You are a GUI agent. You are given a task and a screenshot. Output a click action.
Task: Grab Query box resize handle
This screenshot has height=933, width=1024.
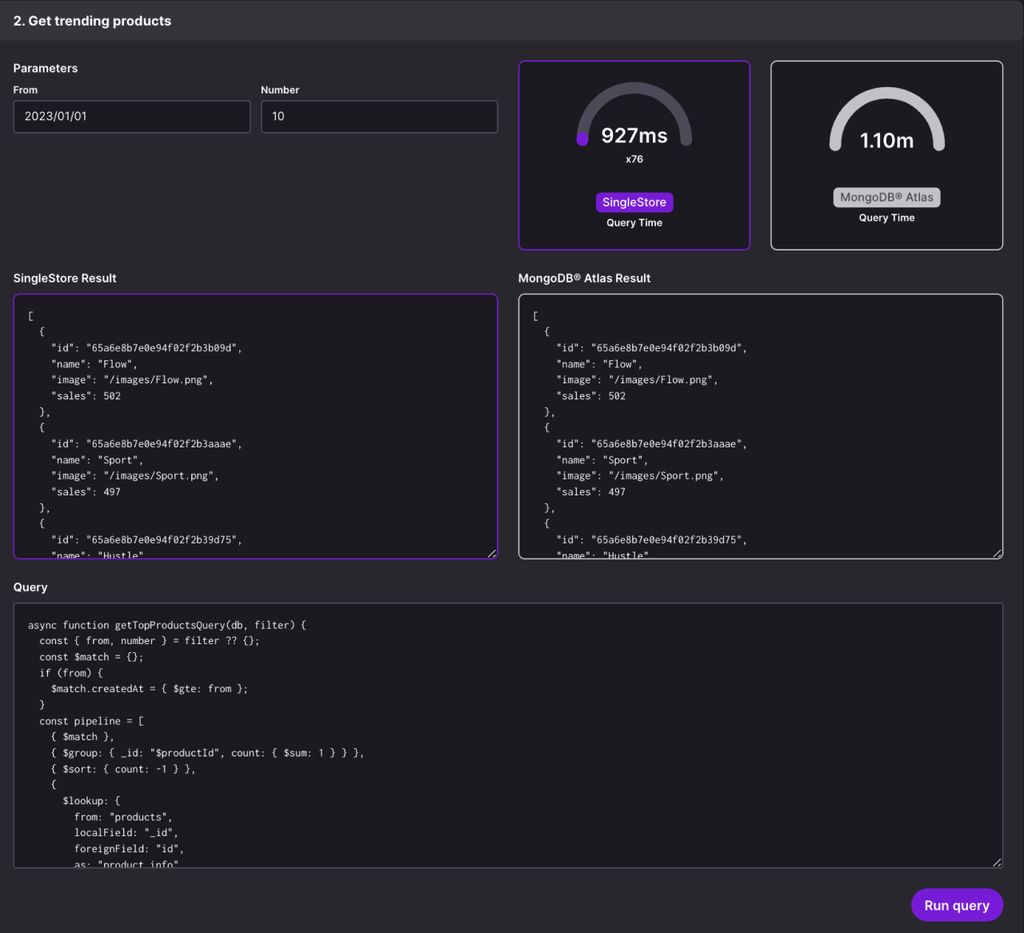point(997,862)
